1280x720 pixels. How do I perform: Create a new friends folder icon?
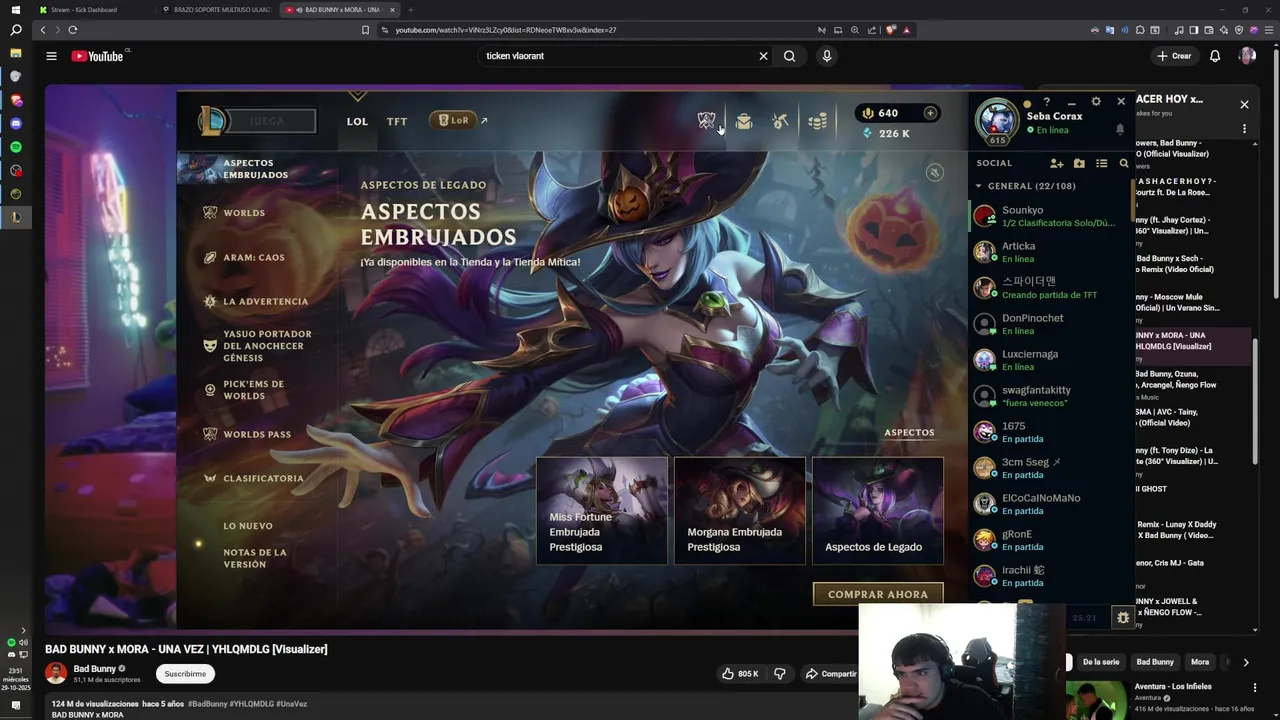pos(1079,163)
